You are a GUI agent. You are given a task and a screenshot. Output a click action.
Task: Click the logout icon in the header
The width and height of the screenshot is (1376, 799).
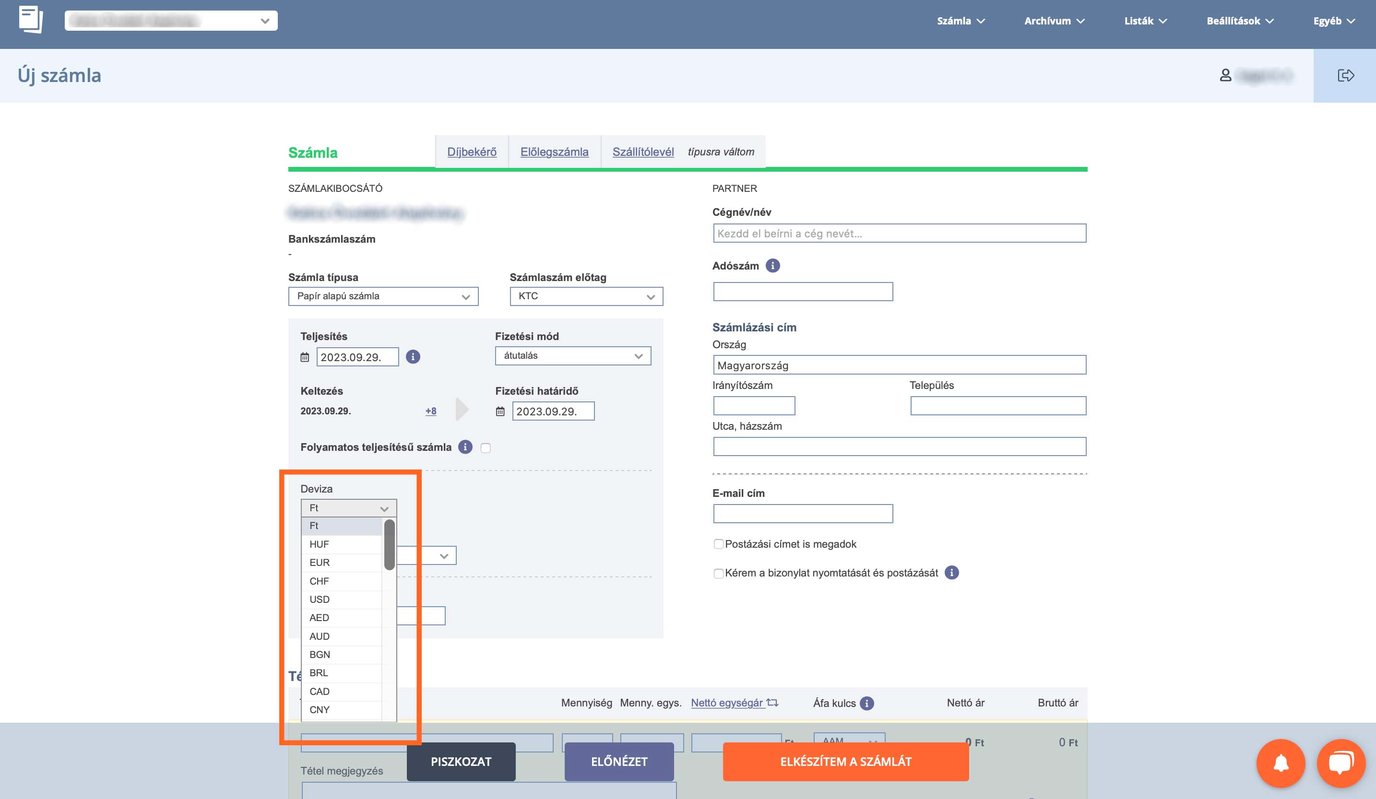pos(1345,75)
